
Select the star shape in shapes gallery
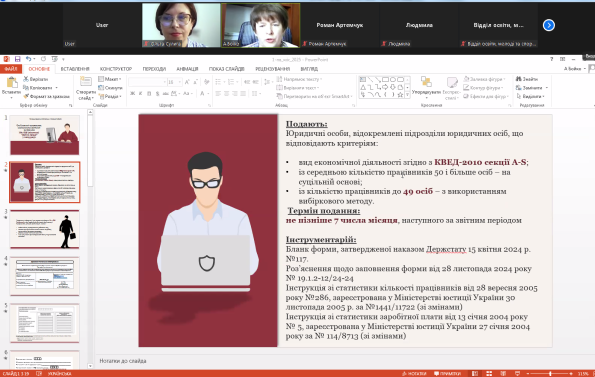pyautogui.click(x=400, y=95)
